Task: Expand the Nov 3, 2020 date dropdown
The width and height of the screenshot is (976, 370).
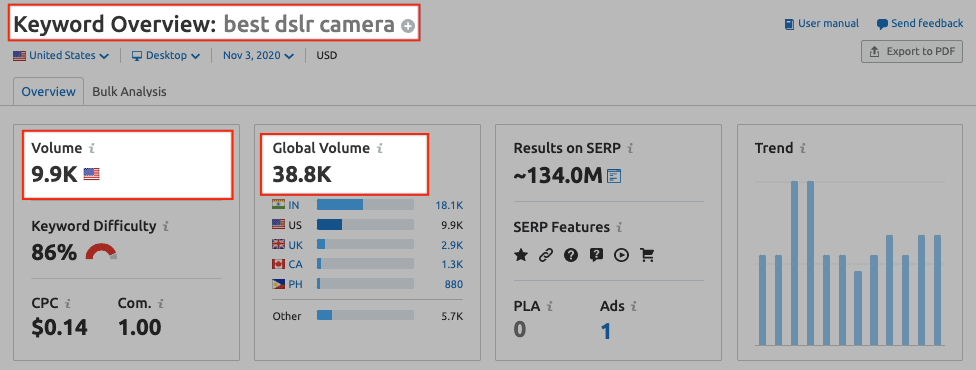Action: coord(258,55)
